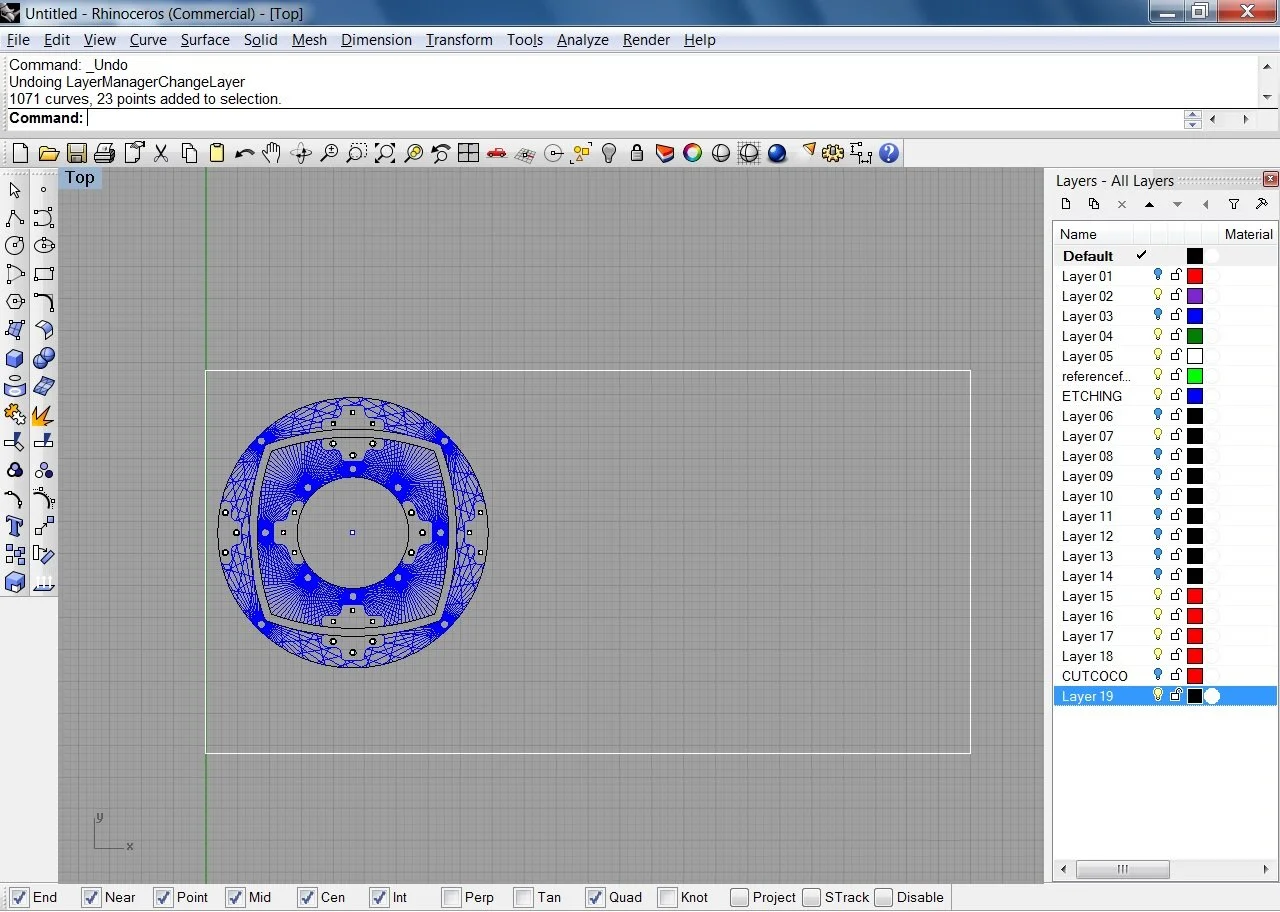
Task: Open Options with the gears icon
Action: (x=833, y=153)
